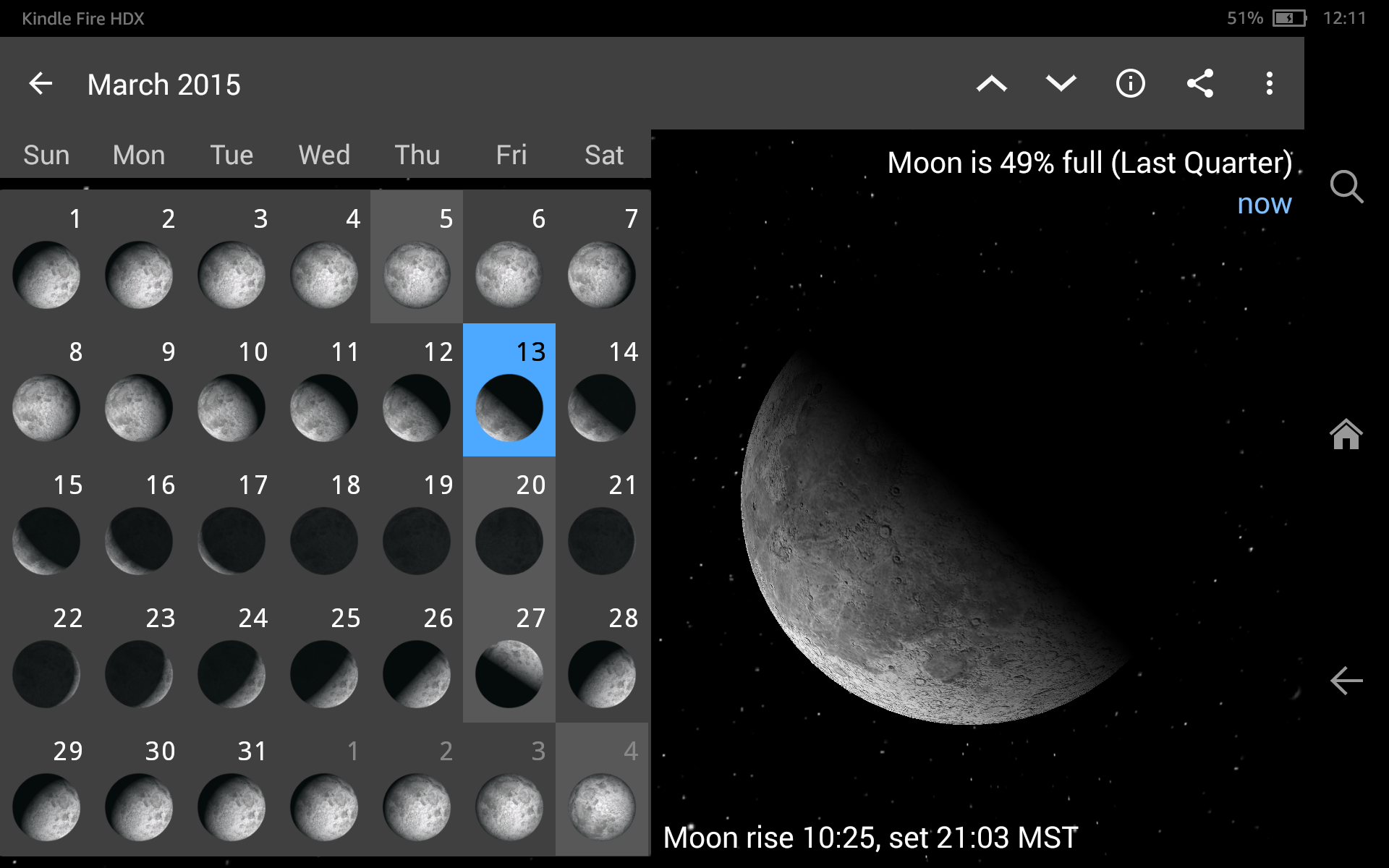Click the moon thumbnail for March 1
The image size is (1389, 868).
[x=46, y=275]
